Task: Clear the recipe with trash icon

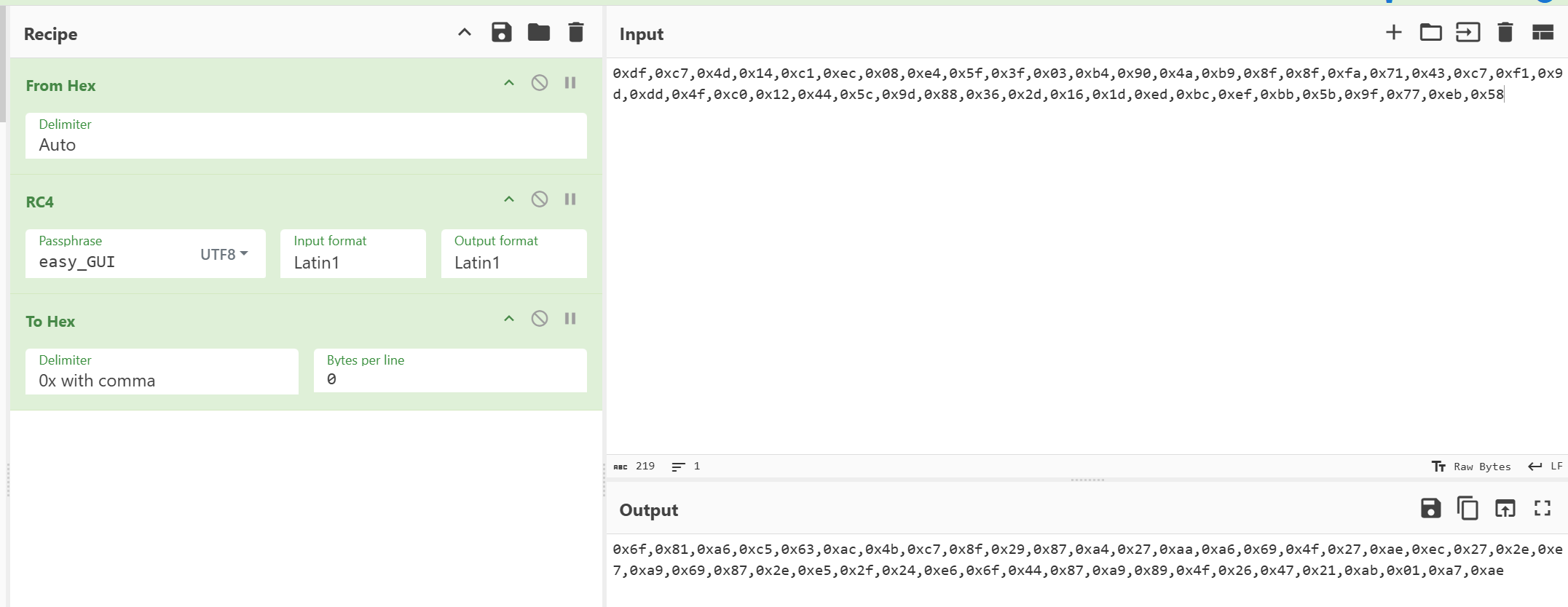Action: [576, 33]
